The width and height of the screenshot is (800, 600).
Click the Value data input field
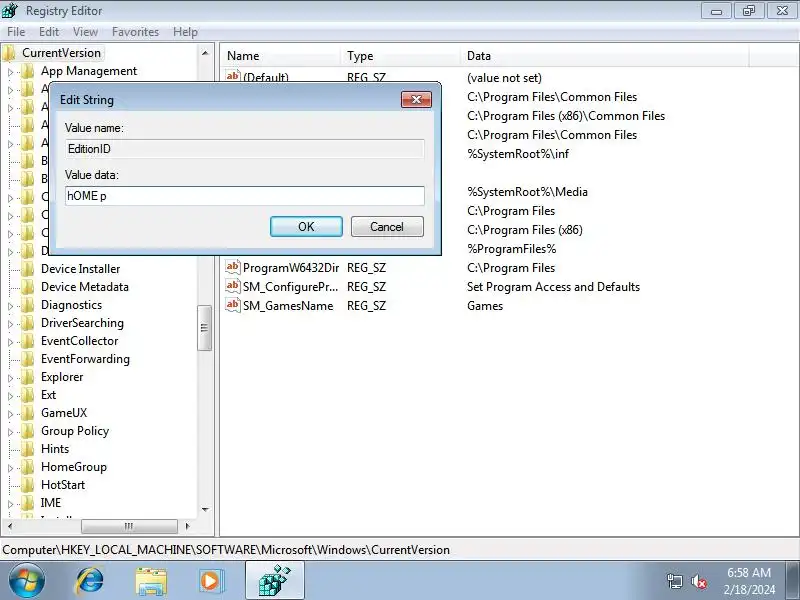pos(245,196)
